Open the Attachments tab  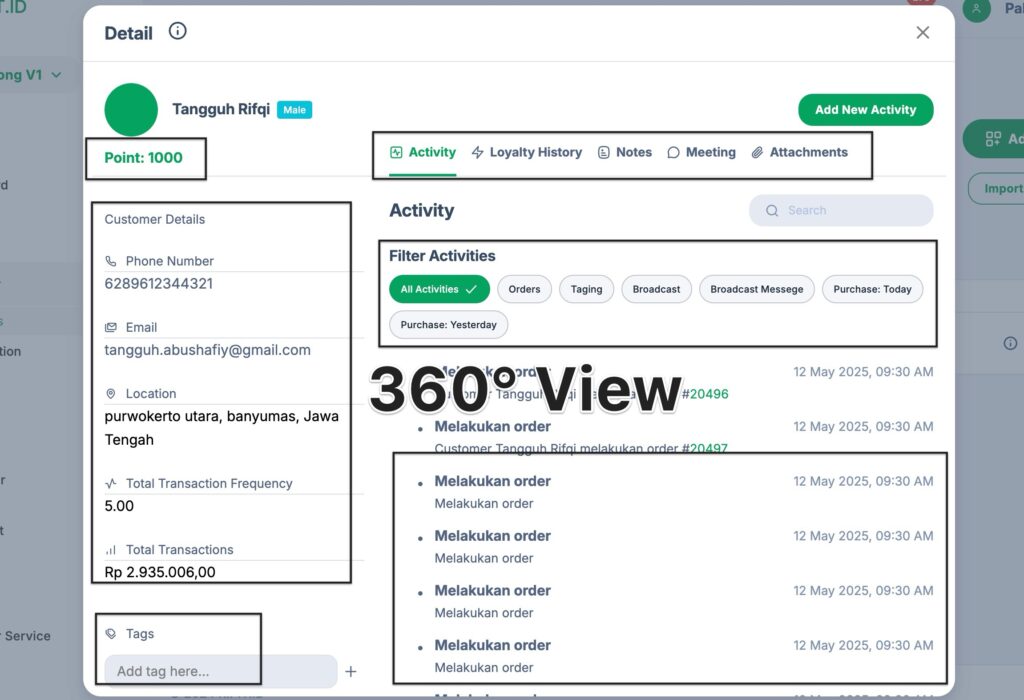pos(799,153)
